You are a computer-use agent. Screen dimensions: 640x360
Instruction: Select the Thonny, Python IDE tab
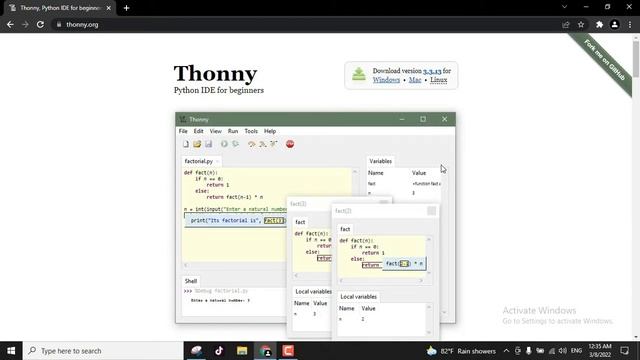(60, 8)
